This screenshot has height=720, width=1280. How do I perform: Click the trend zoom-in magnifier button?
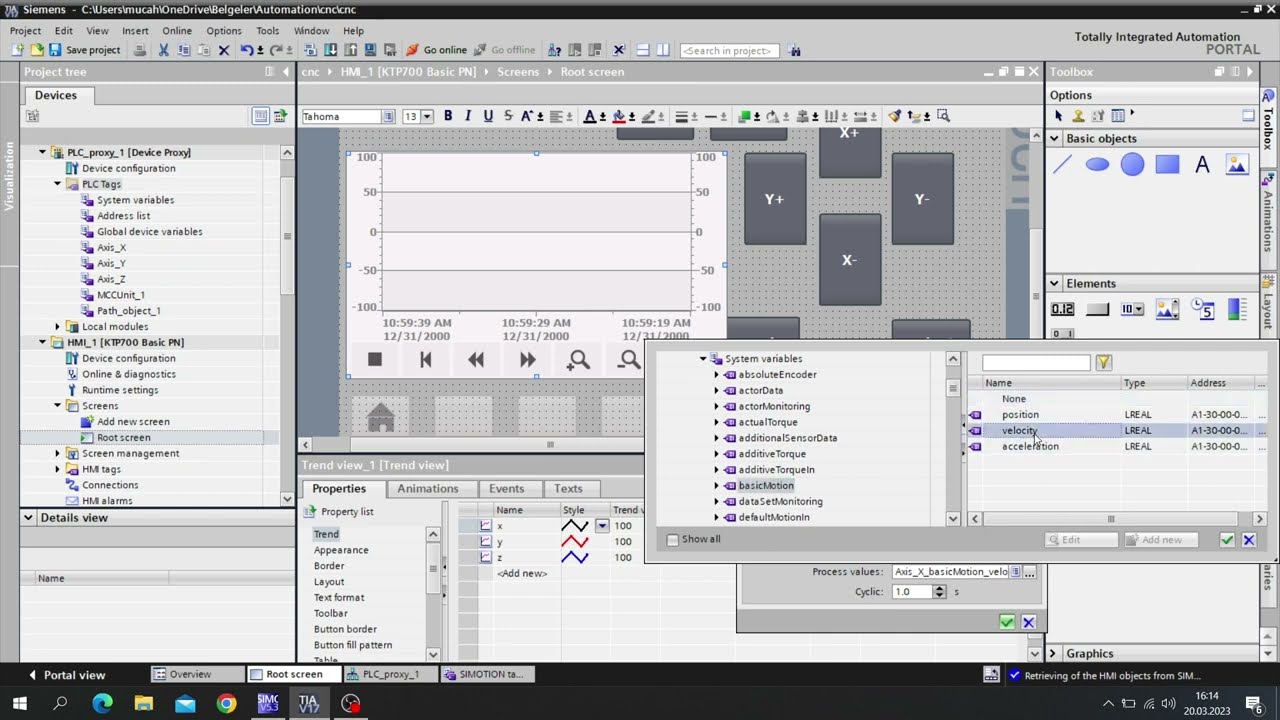click(x=578, y=359)
